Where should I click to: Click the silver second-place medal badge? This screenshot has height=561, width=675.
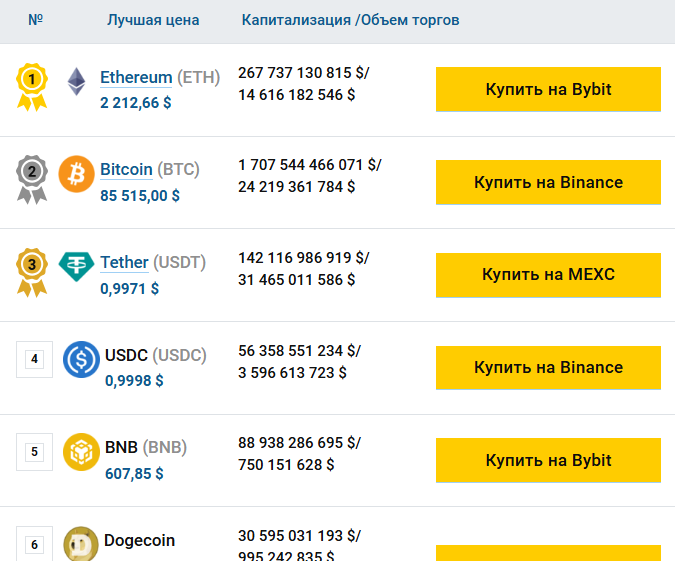(x=32, y=177)
